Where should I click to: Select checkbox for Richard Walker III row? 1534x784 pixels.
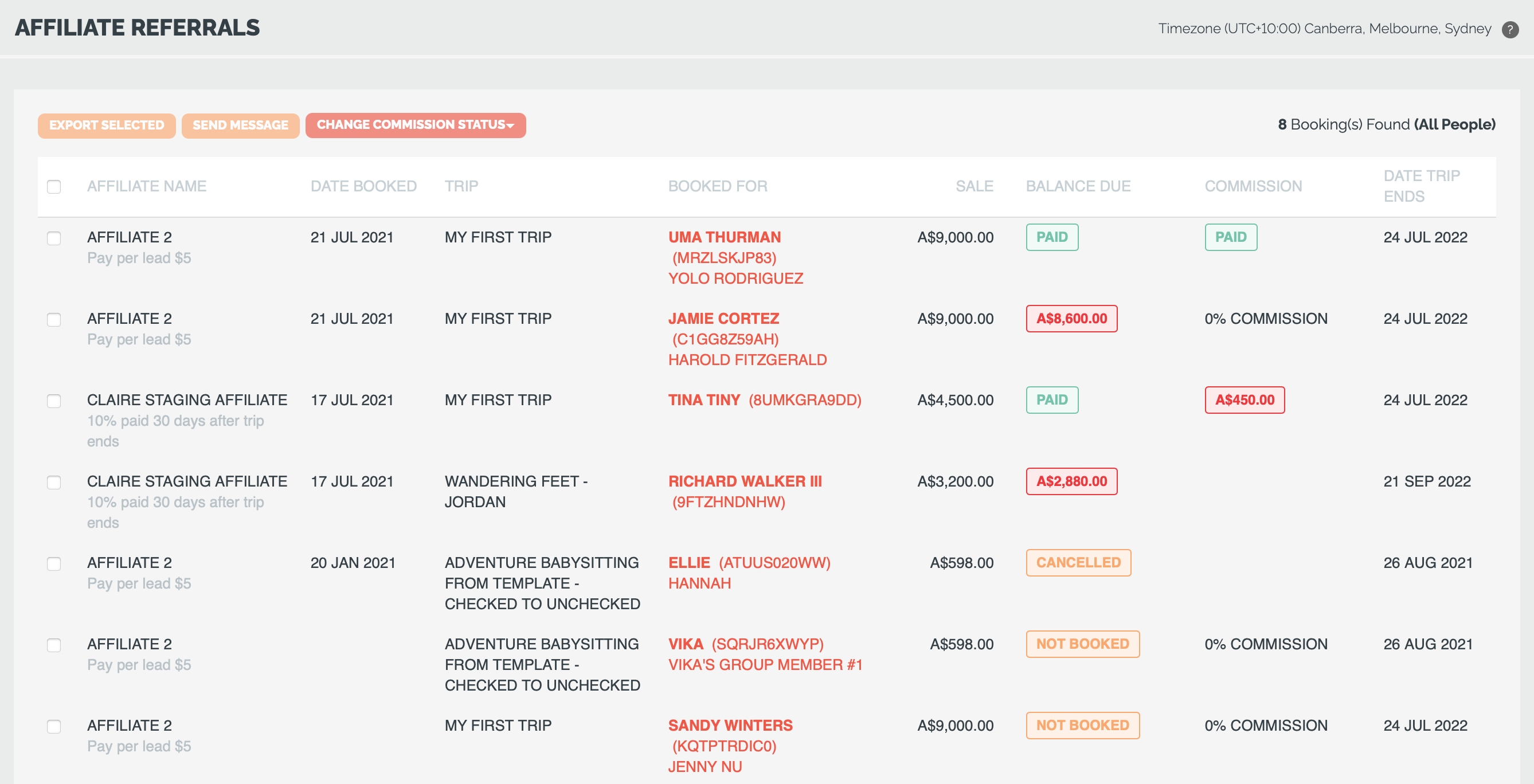coord(54,482)
